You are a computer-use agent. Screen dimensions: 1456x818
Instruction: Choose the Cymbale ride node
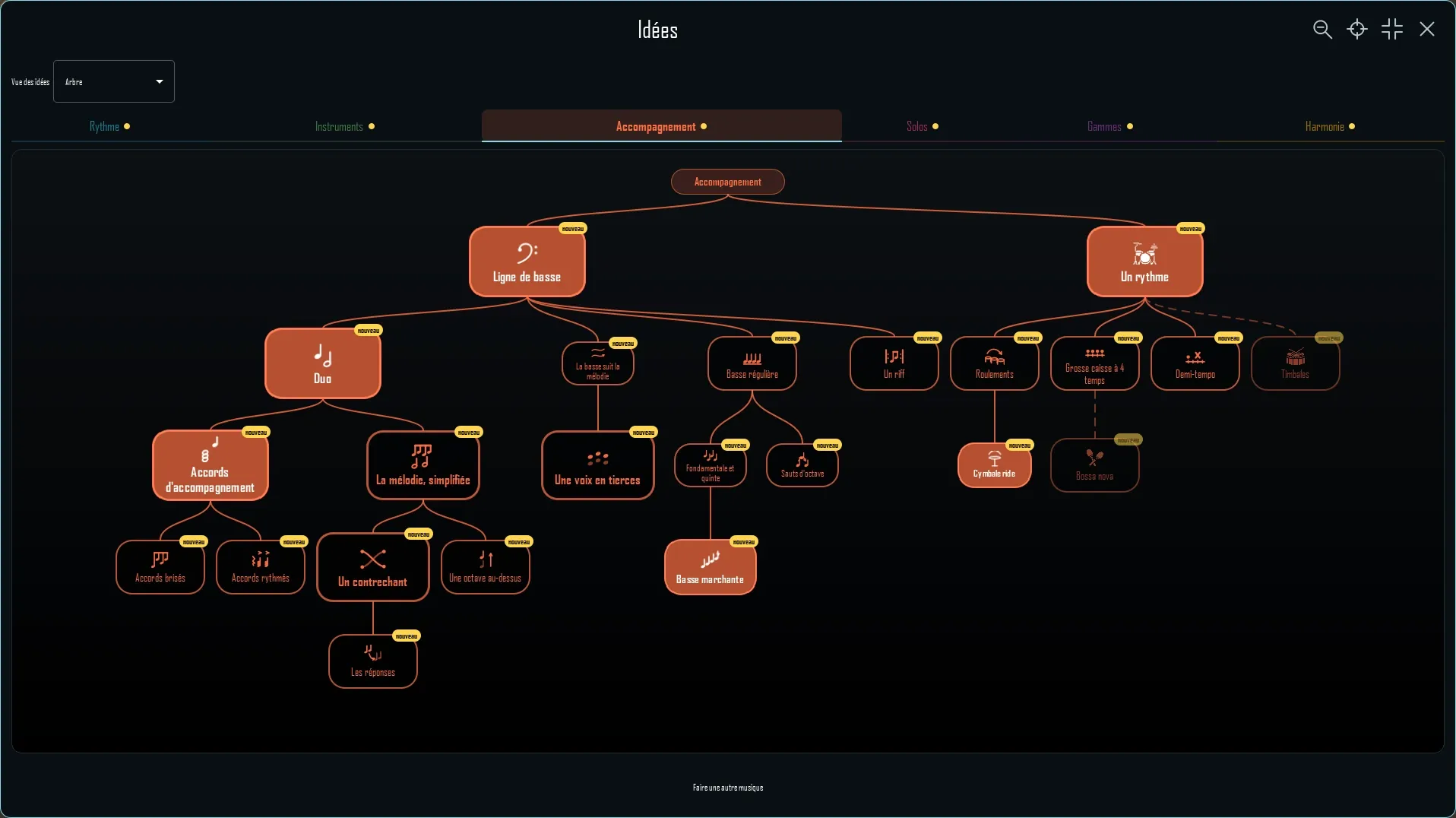(994, 465)
